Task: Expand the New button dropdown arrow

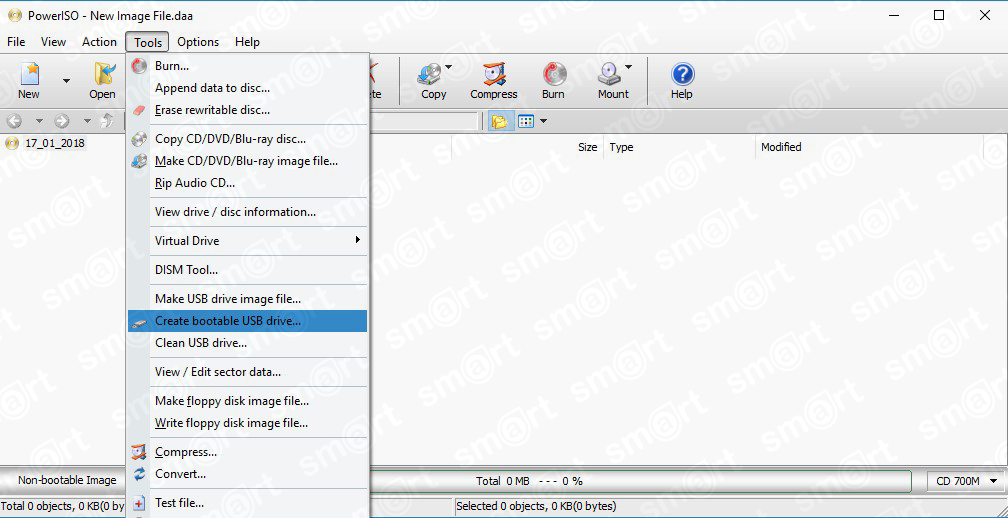Action: 66,81
